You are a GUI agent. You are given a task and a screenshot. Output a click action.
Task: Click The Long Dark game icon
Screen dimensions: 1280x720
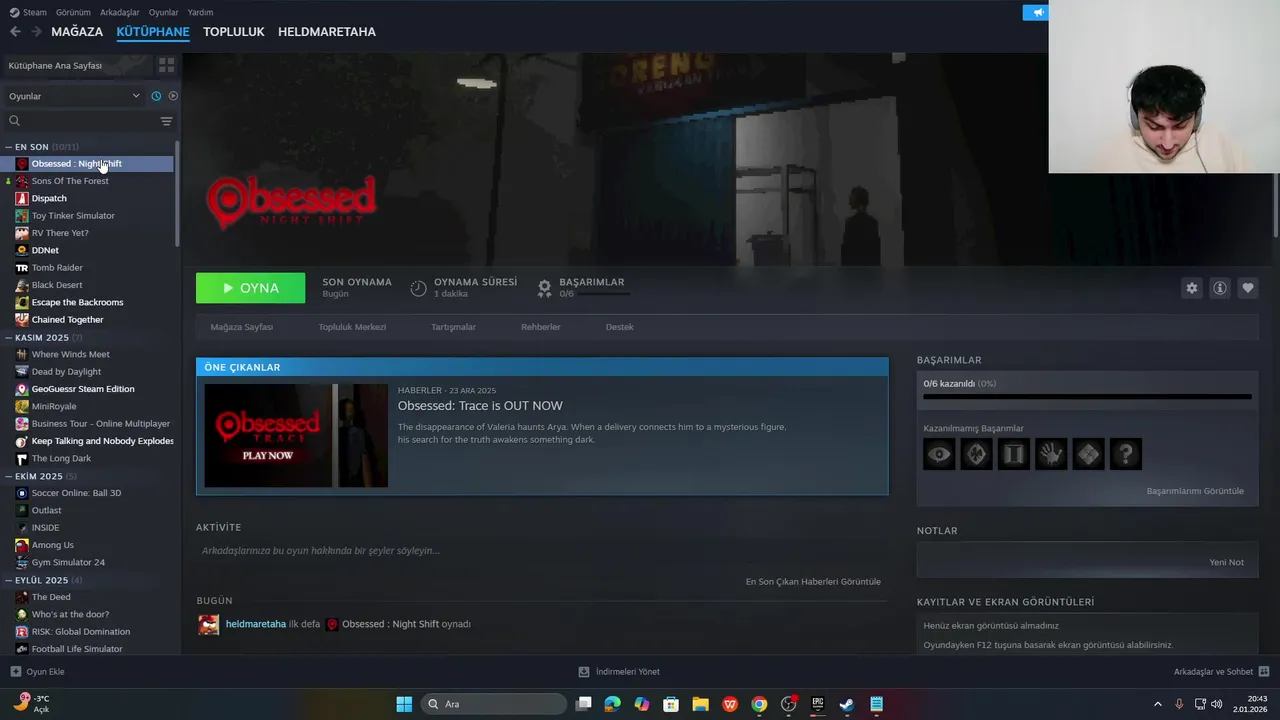click(x=22, y=458)
